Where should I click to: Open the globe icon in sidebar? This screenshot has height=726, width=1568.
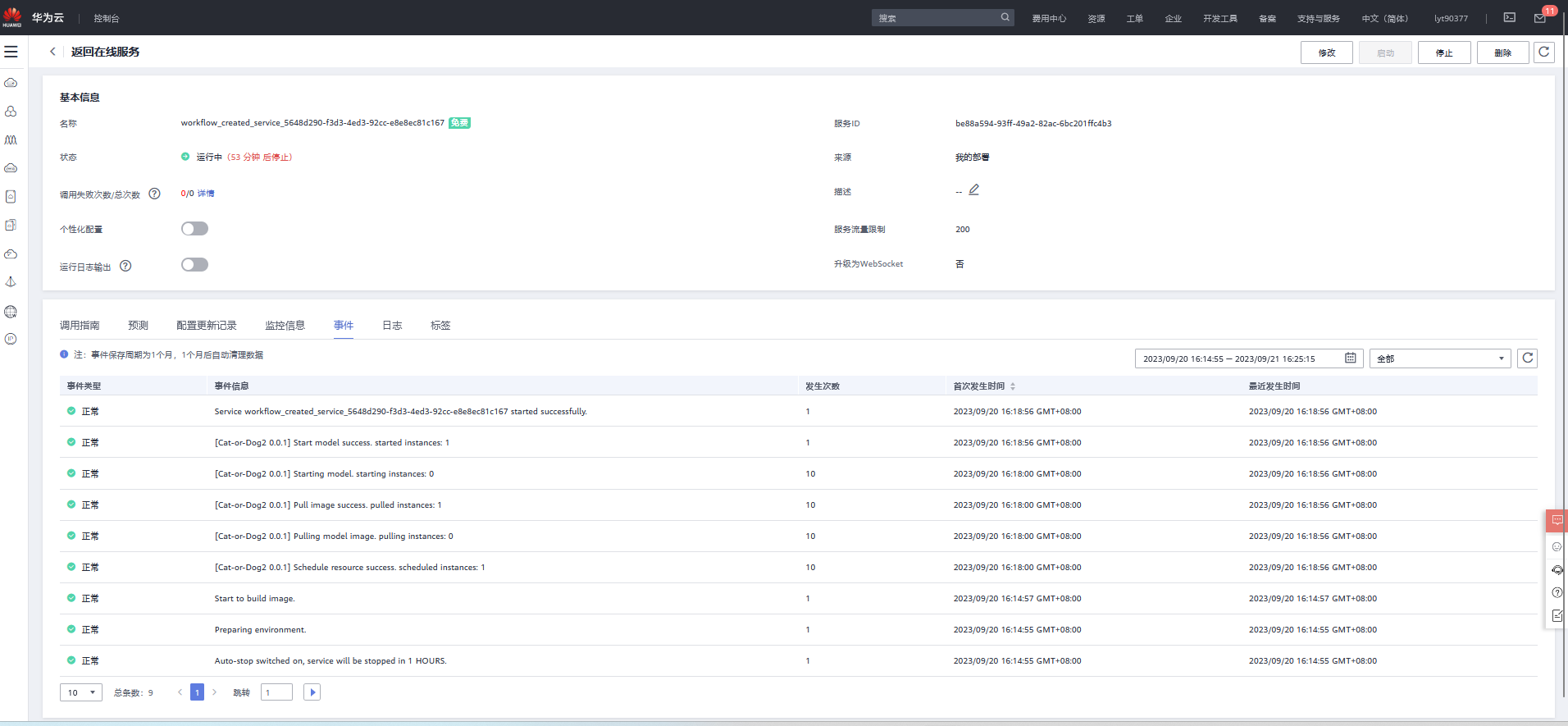coord(11,311)
